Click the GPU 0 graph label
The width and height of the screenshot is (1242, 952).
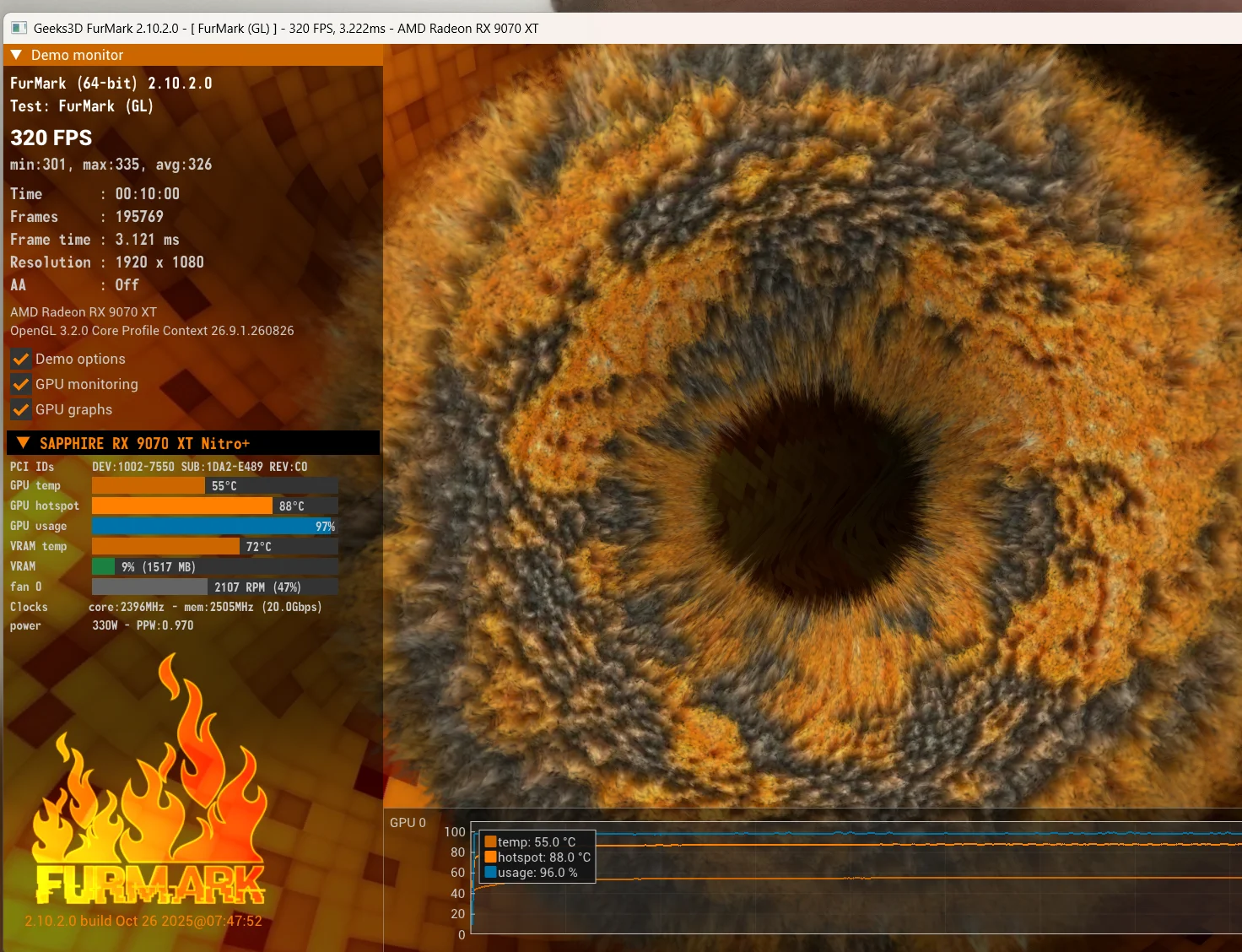click(408, 822)
